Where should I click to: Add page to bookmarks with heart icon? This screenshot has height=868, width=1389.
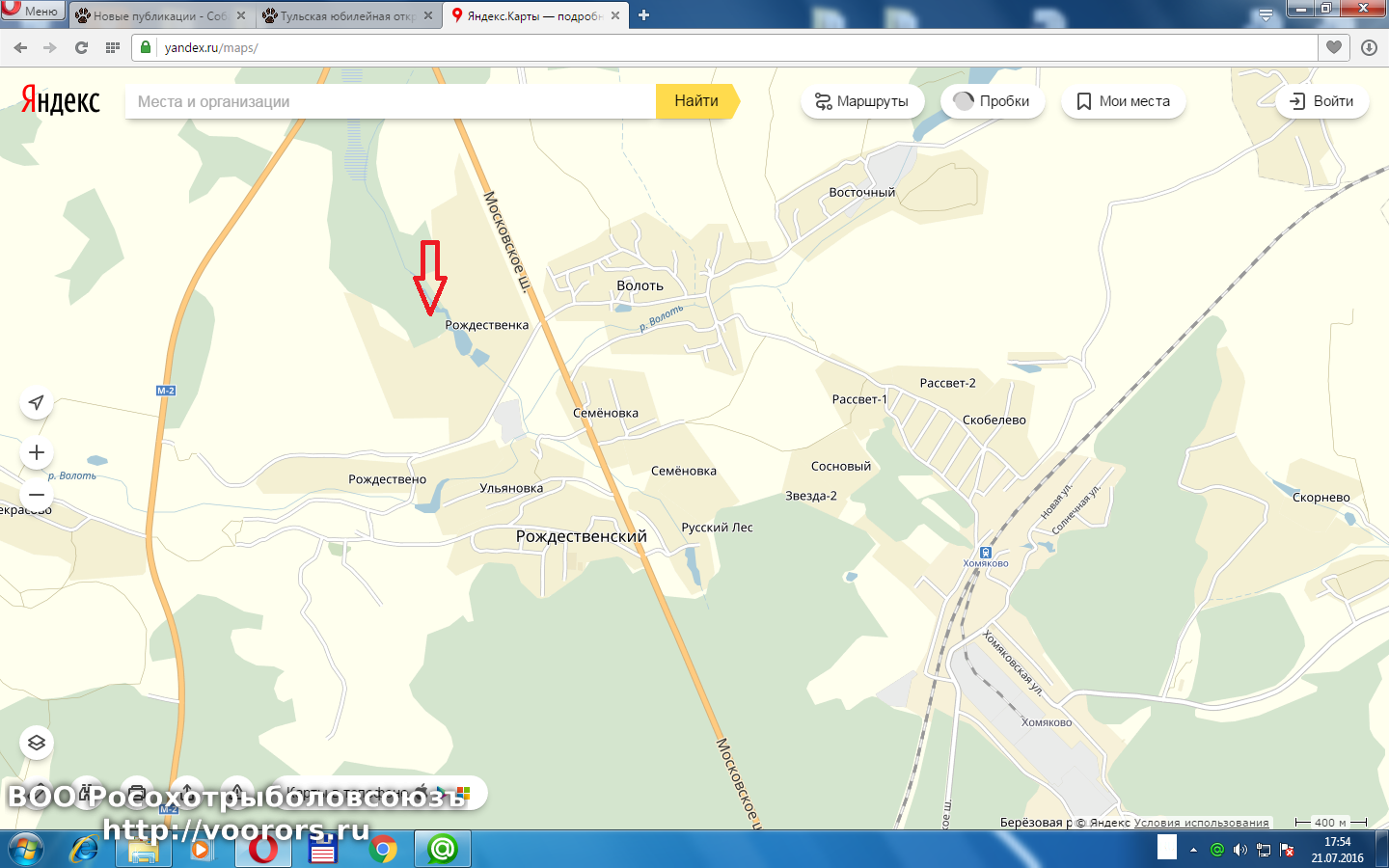(x=1334, y=47)
